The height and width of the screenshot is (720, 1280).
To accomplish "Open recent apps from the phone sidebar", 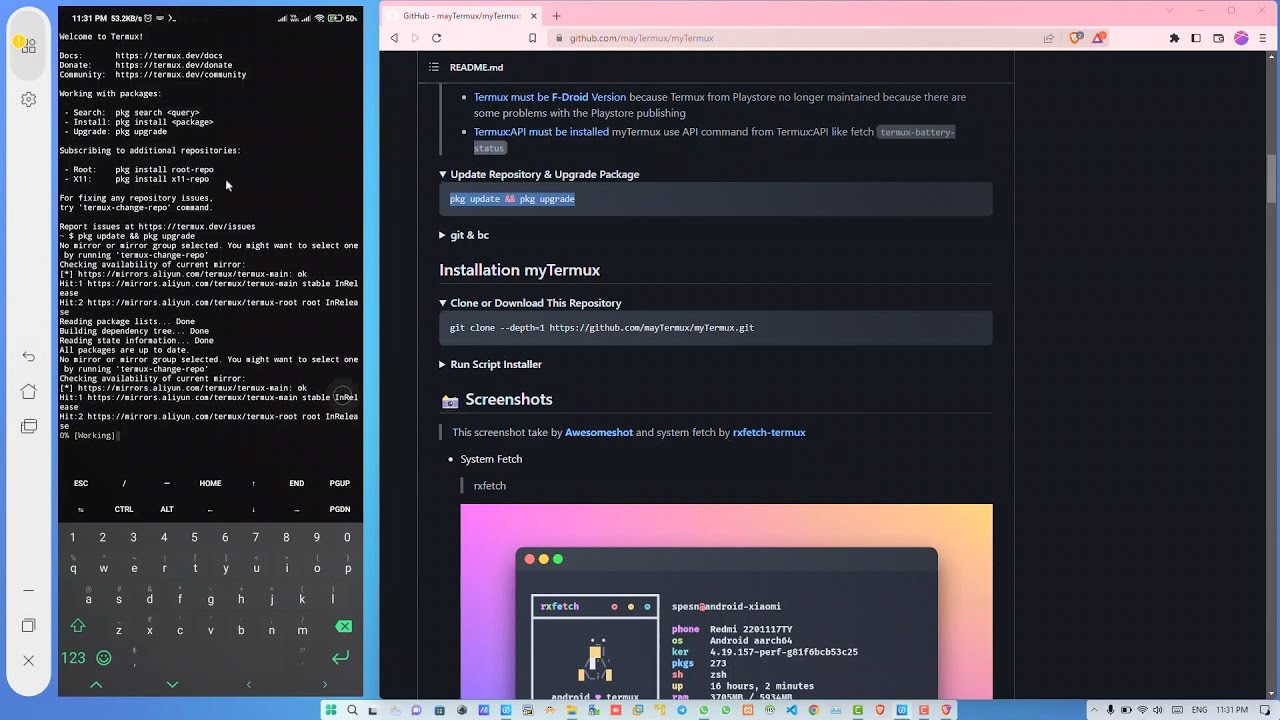I will [28, 425].
